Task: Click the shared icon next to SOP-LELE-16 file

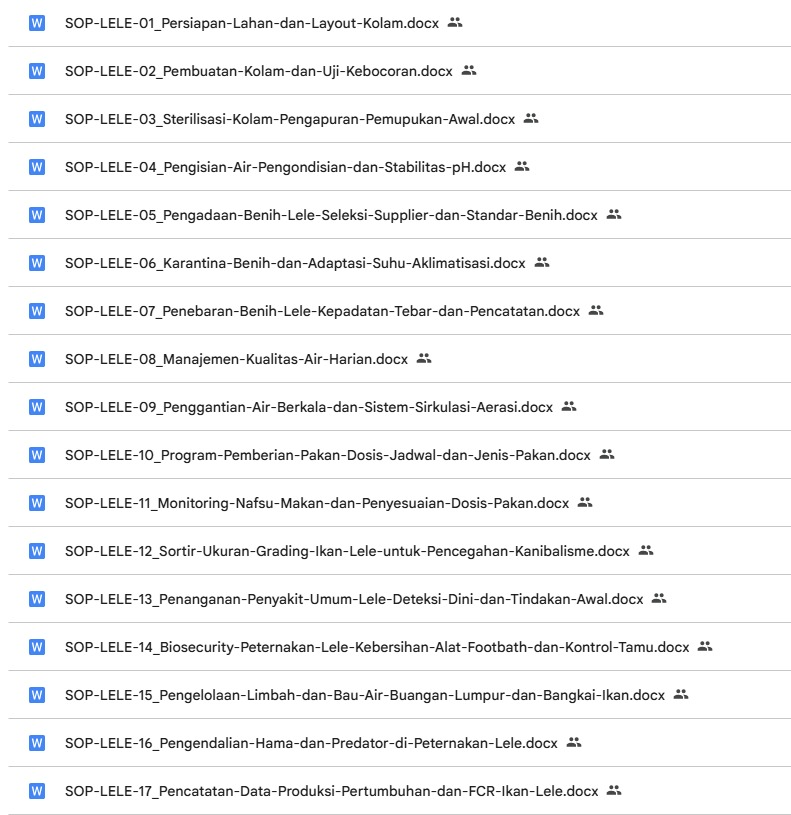Action: [x=574, y=742]
